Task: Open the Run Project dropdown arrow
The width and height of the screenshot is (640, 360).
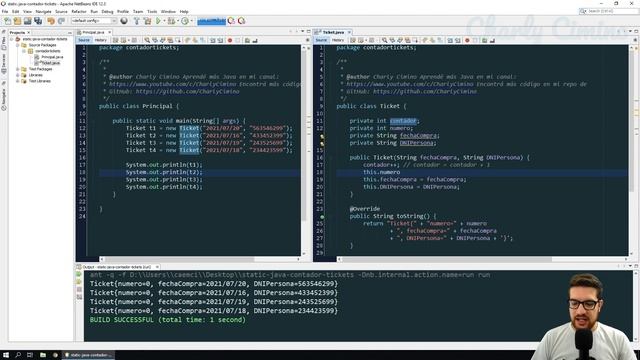Action: (164, 21)
